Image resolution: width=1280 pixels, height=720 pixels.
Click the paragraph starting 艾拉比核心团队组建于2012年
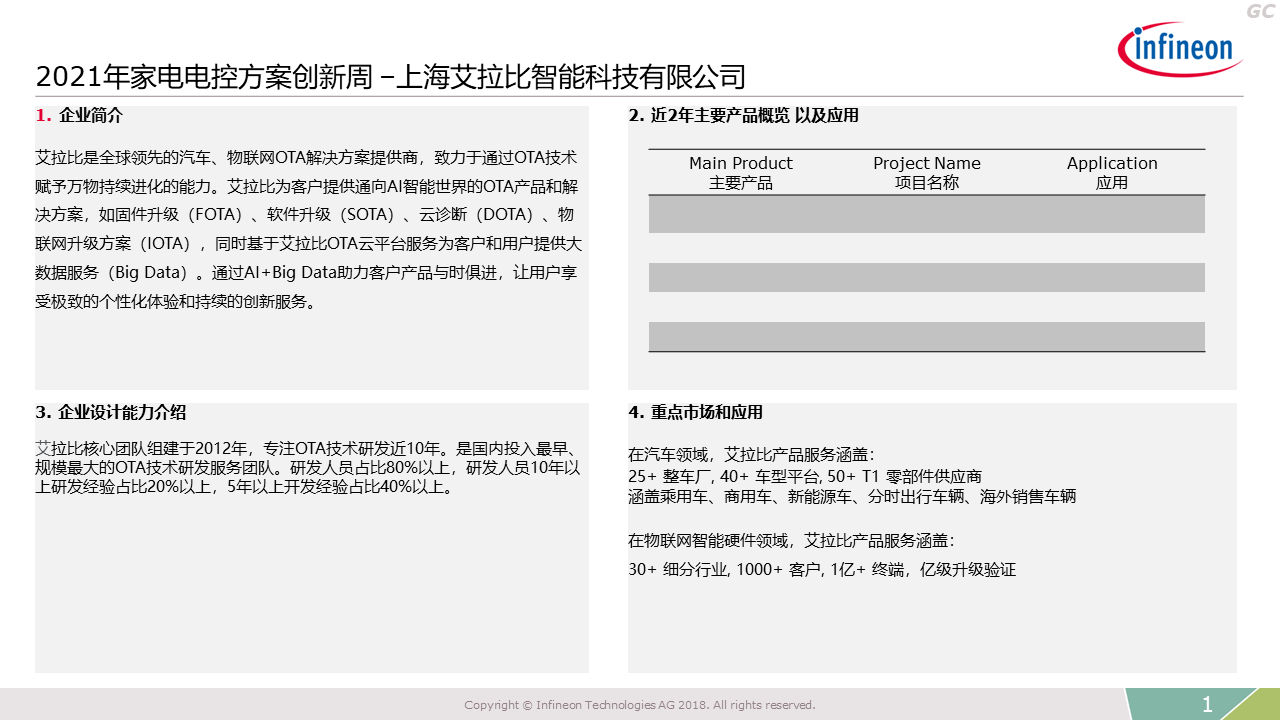(309, 468)
